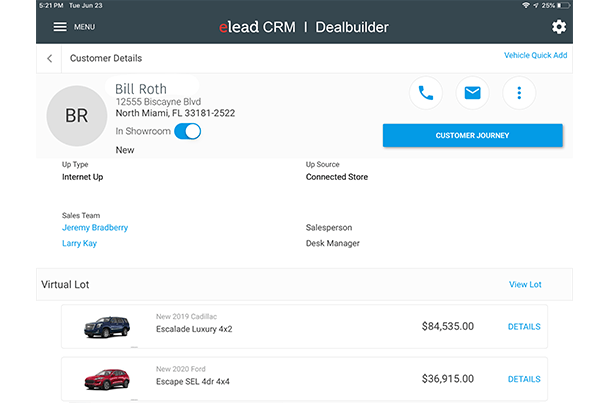This screenshot has width=611, height=403.
Task: Tap the Cadillac Escalade thumbnail
Action: (x=106, y=326)
